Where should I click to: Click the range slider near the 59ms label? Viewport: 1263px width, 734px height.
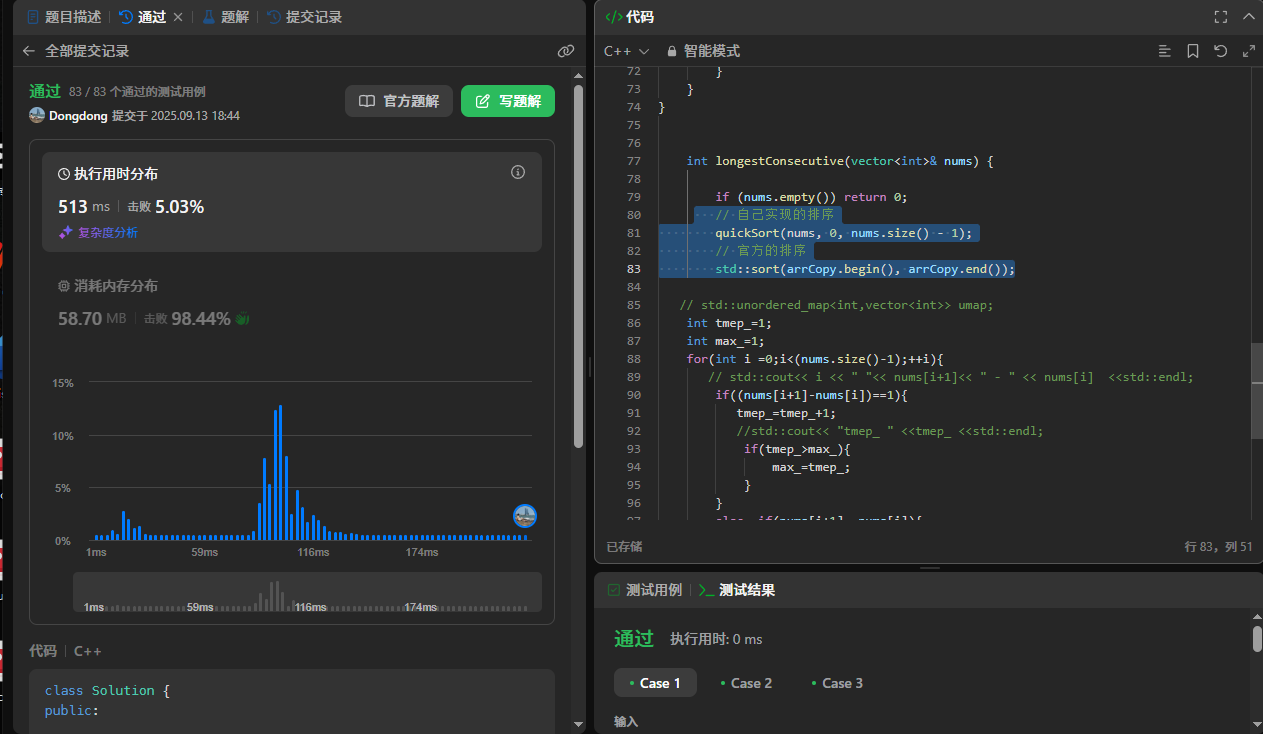pyautogui.click(x=200, y=607)
